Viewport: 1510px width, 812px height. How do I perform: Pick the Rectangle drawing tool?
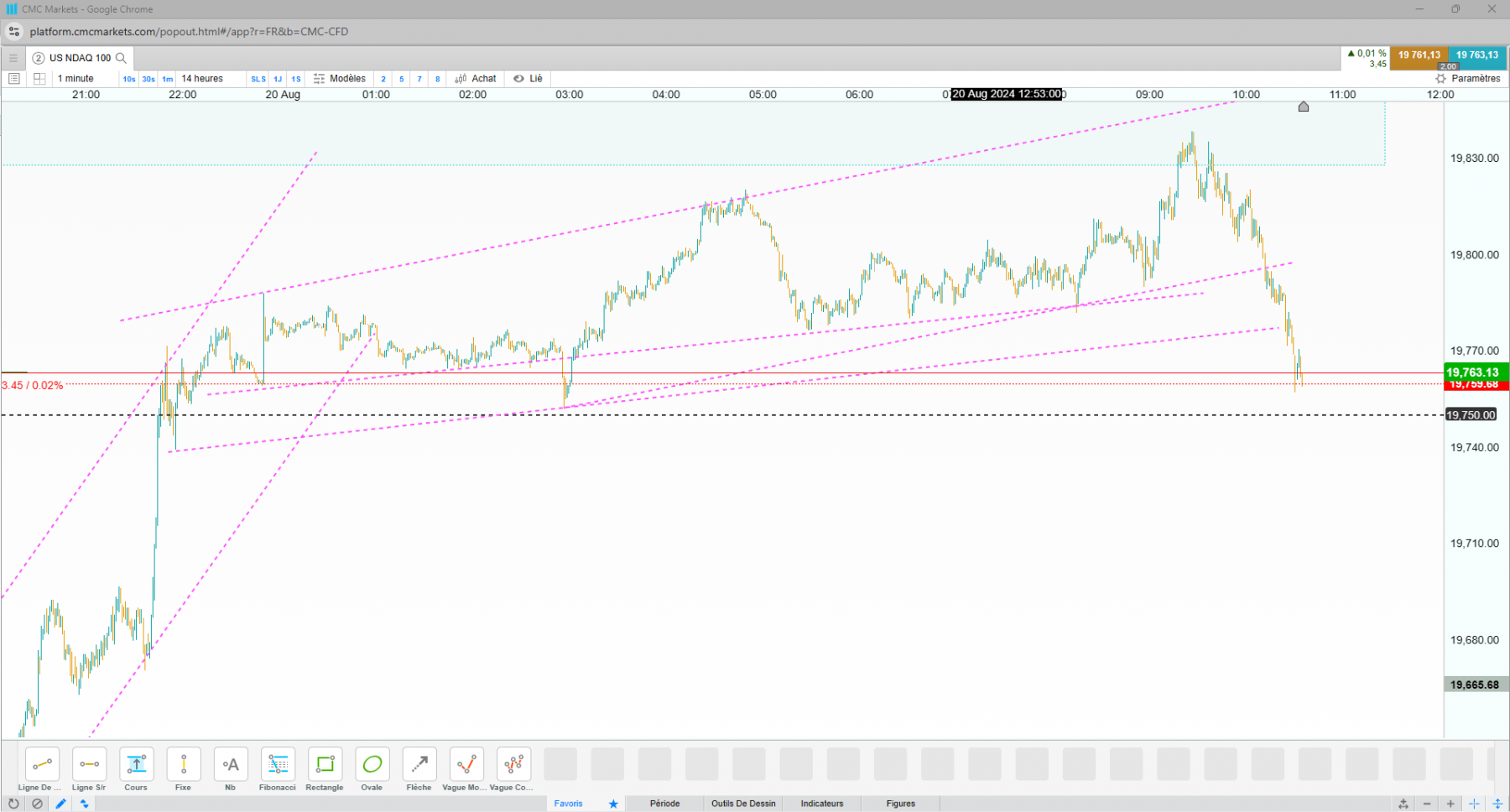pyautogui.click(x=325, y=769)
